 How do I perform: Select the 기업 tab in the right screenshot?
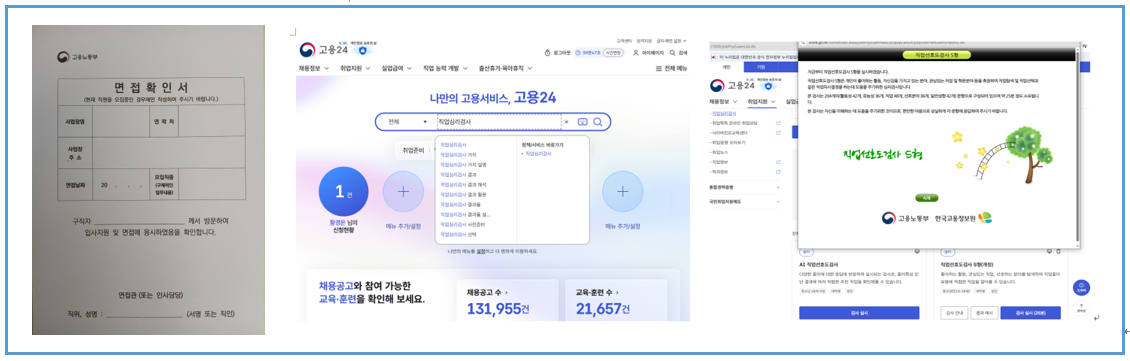click(760, 67)
